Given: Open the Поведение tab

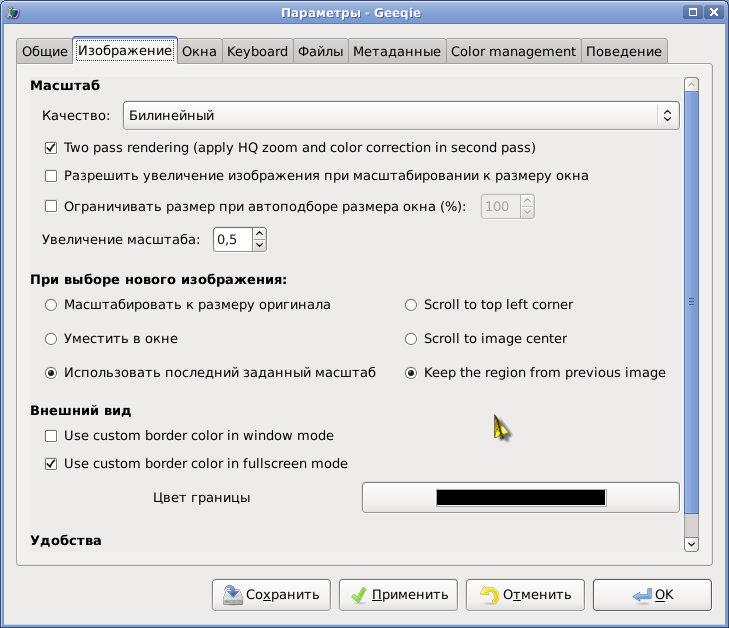Looking at the screenshot, I should [623, 51].
